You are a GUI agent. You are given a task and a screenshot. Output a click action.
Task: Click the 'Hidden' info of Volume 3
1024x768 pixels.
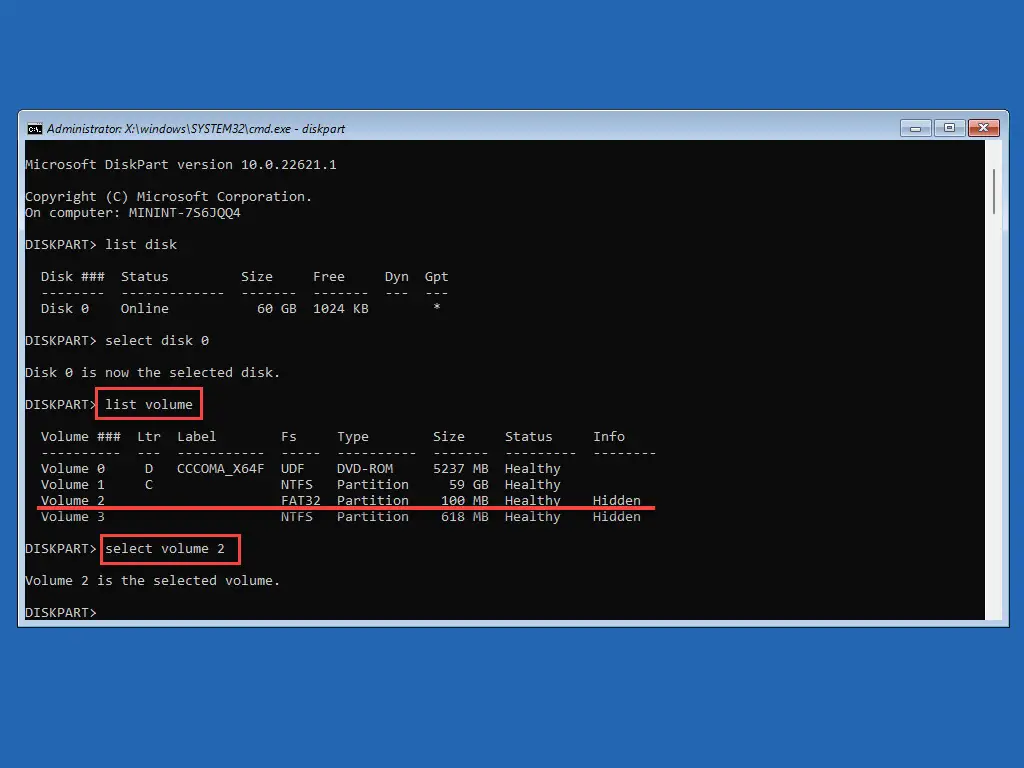click(x=616, y=517)
